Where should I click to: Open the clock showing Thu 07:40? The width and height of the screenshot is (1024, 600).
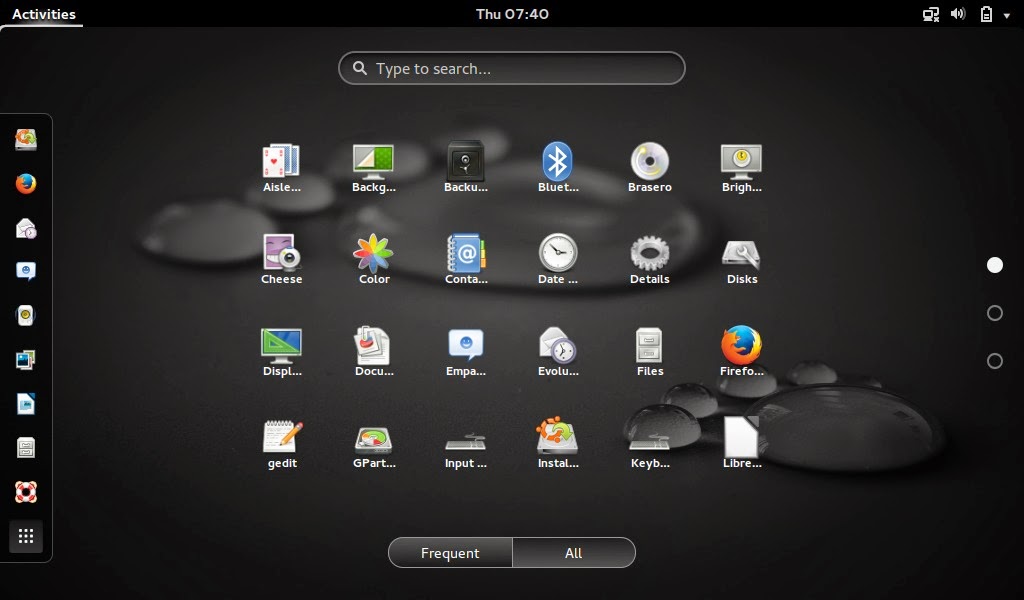point(512,14)
